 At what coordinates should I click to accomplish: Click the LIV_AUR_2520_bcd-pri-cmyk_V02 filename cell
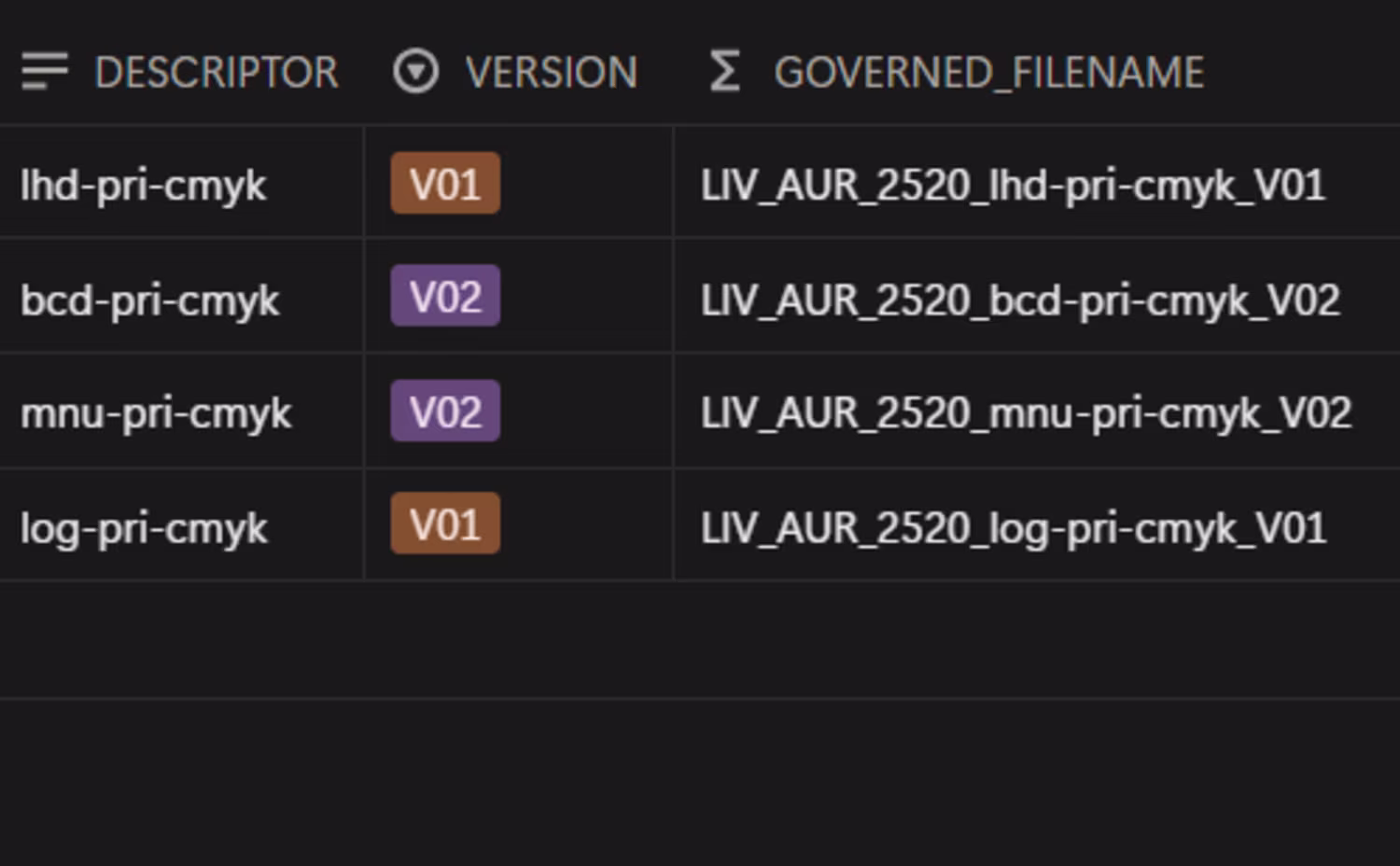click(1036, 296)
